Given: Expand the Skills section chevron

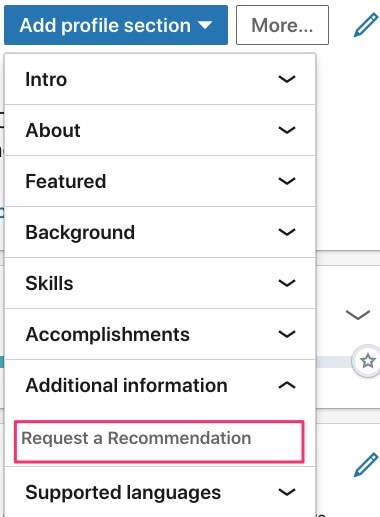Looking at the screenshot, I should pyautogui.click(x=287, y=283).
